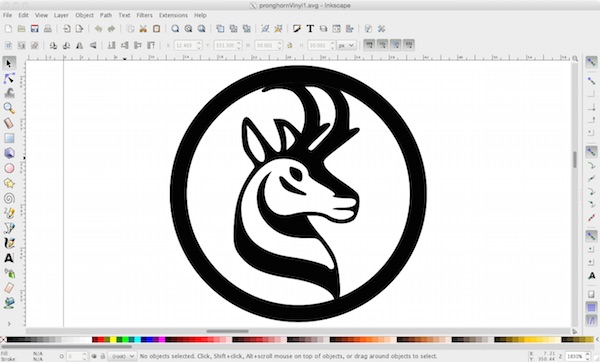
Task: Select the Bezier pen tool
Action: click(9, 228)
